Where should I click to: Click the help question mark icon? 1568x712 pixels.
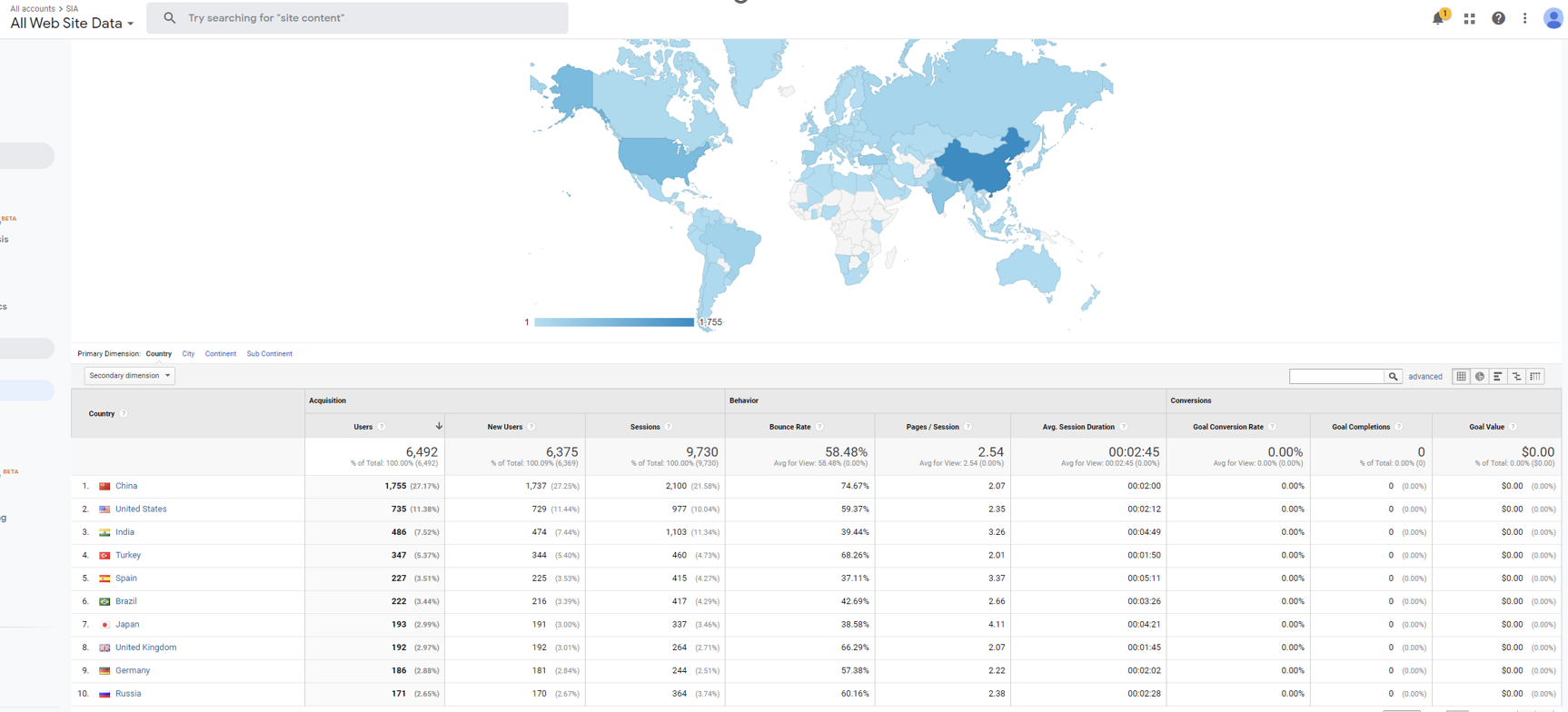pos(1498,18)
